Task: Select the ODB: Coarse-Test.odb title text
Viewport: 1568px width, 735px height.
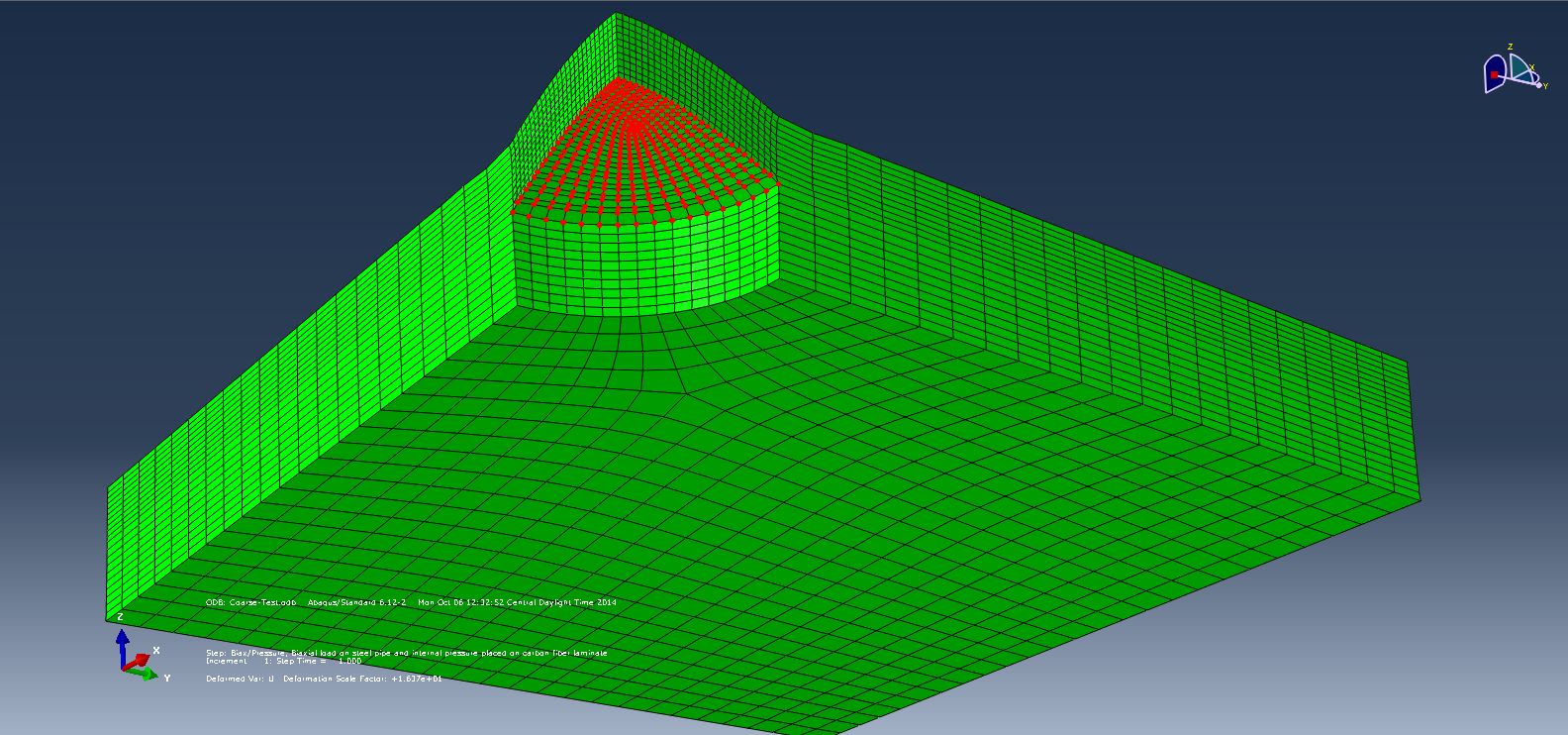Action: click(x=250, y=602)
